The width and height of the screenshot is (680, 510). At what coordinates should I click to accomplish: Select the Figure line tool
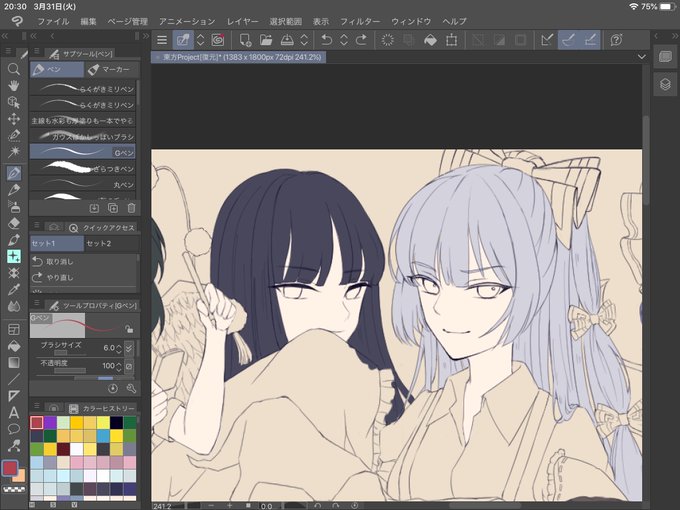[x=14, y=379]
